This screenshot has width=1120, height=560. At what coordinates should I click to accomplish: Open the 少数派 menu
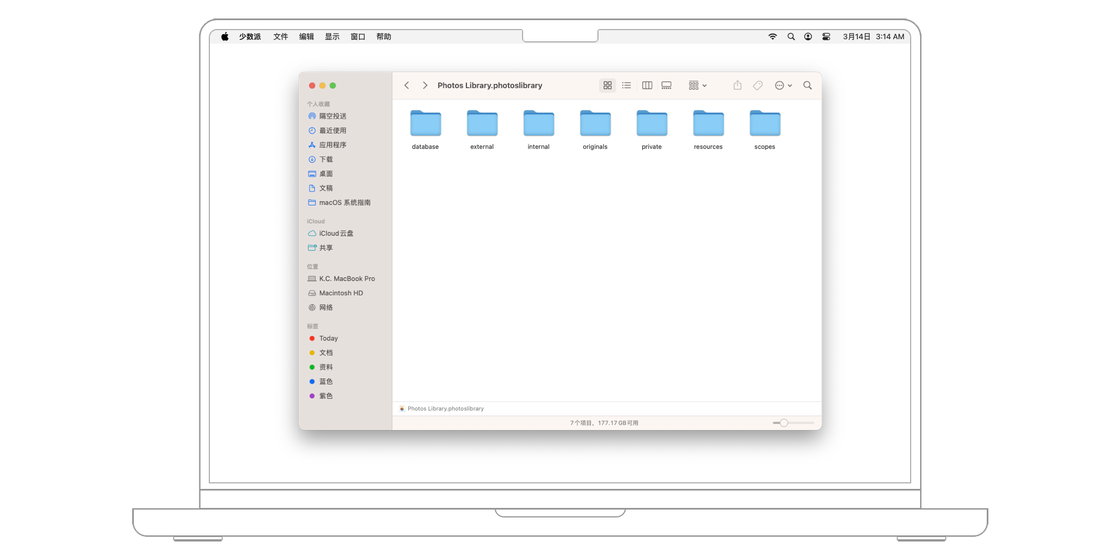250,36
